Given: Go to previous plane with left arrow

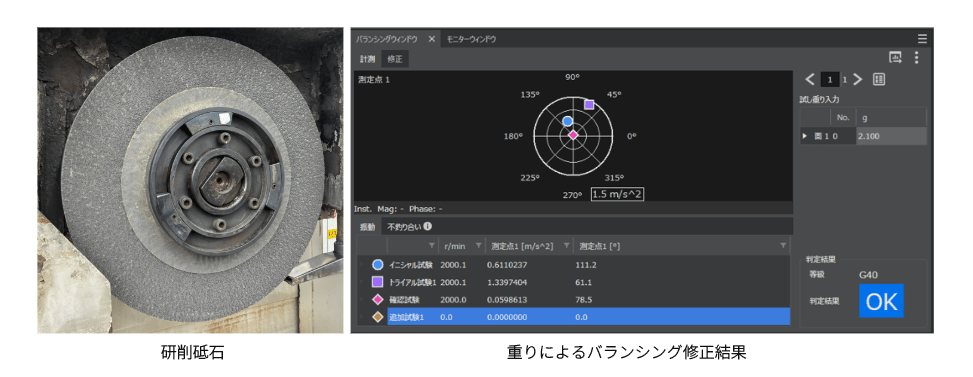Looking at the screenshot, I should (810, 79).
